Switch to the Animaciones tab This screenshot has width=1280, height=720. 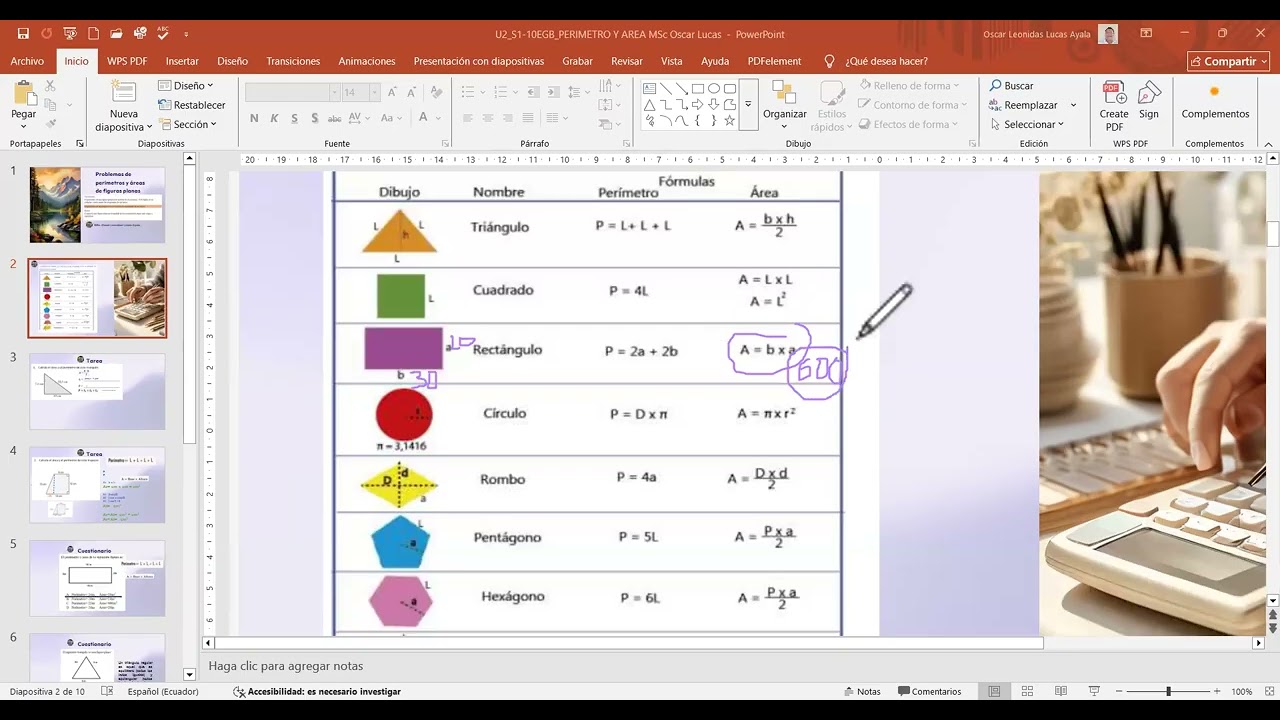(367, 61)
